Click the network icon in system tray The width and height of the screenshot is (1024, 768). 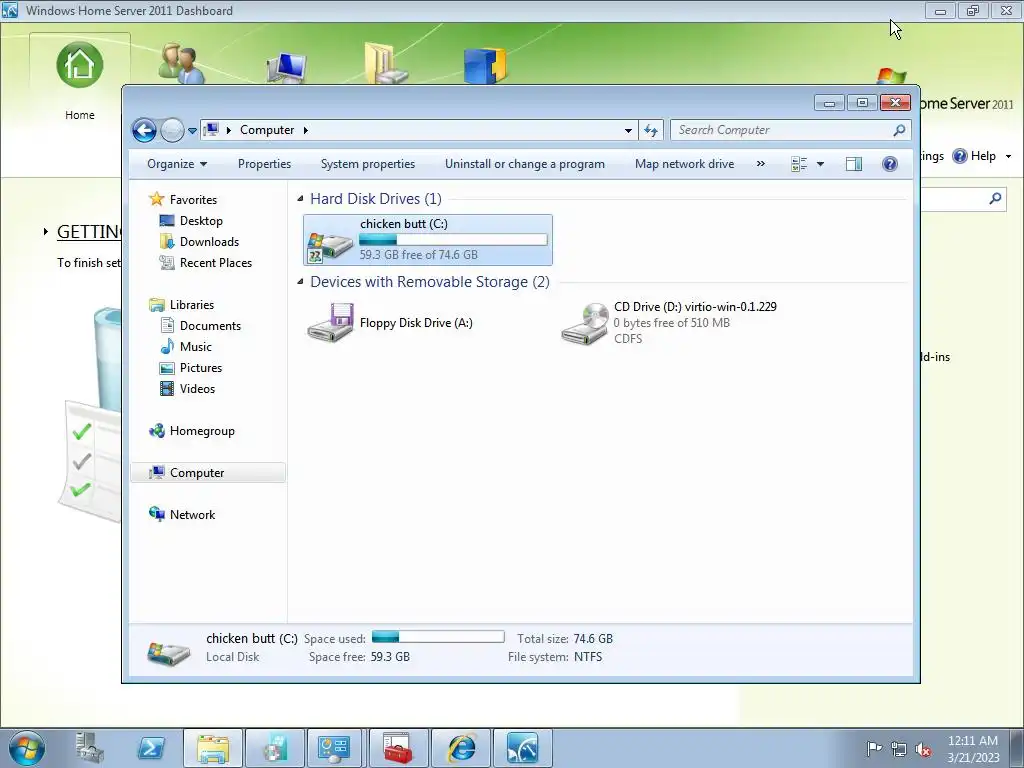[x=899, y=749]
